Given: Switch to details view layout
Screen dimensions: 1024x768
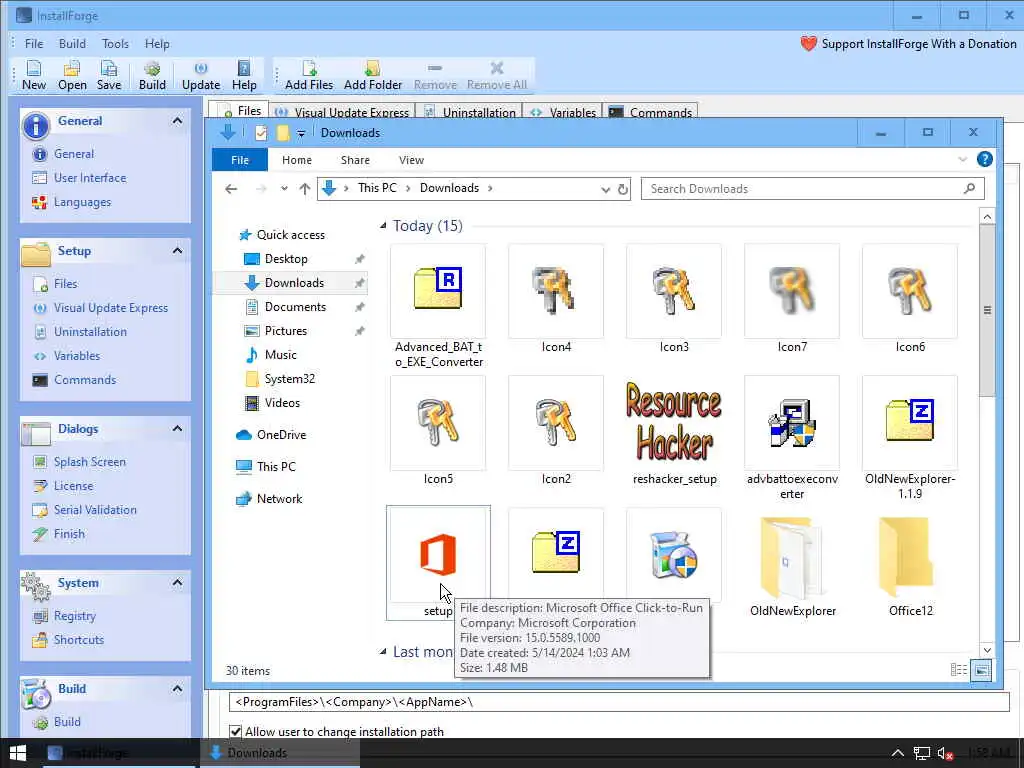Looking at the screenshot, I should [x=959, y=670].
